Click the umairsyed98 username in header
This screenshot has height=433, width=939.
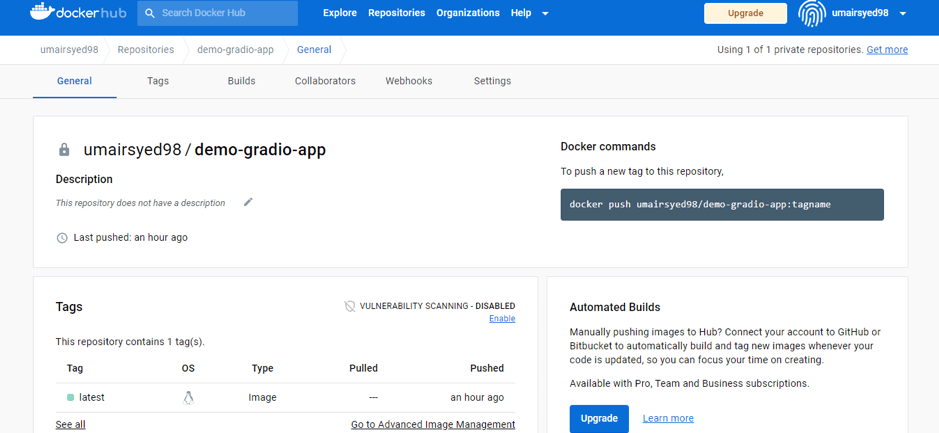tap(860, 13)
